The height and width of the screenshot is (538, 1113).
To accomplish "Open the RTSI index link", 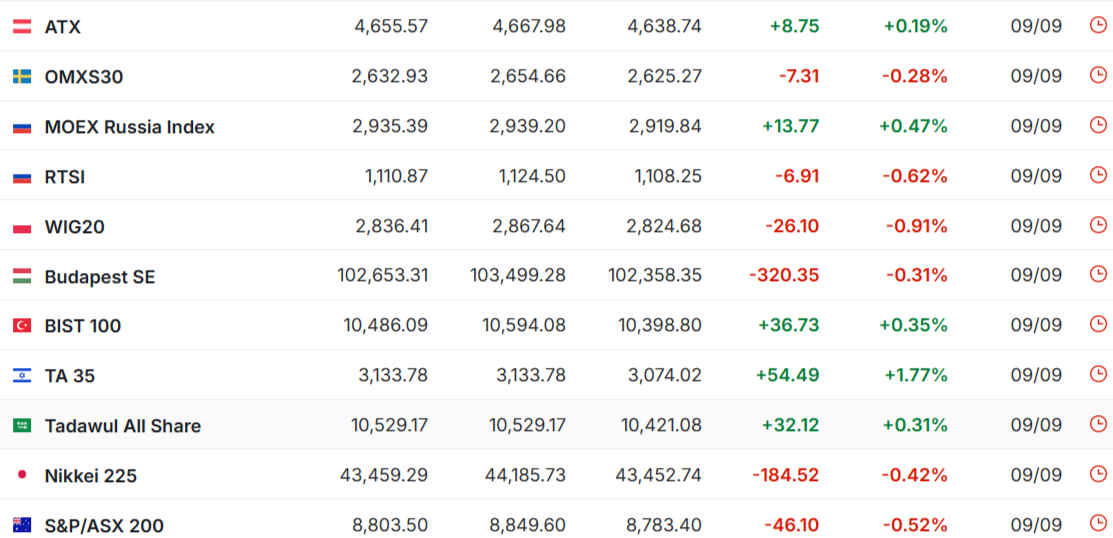I will (65, 177).
